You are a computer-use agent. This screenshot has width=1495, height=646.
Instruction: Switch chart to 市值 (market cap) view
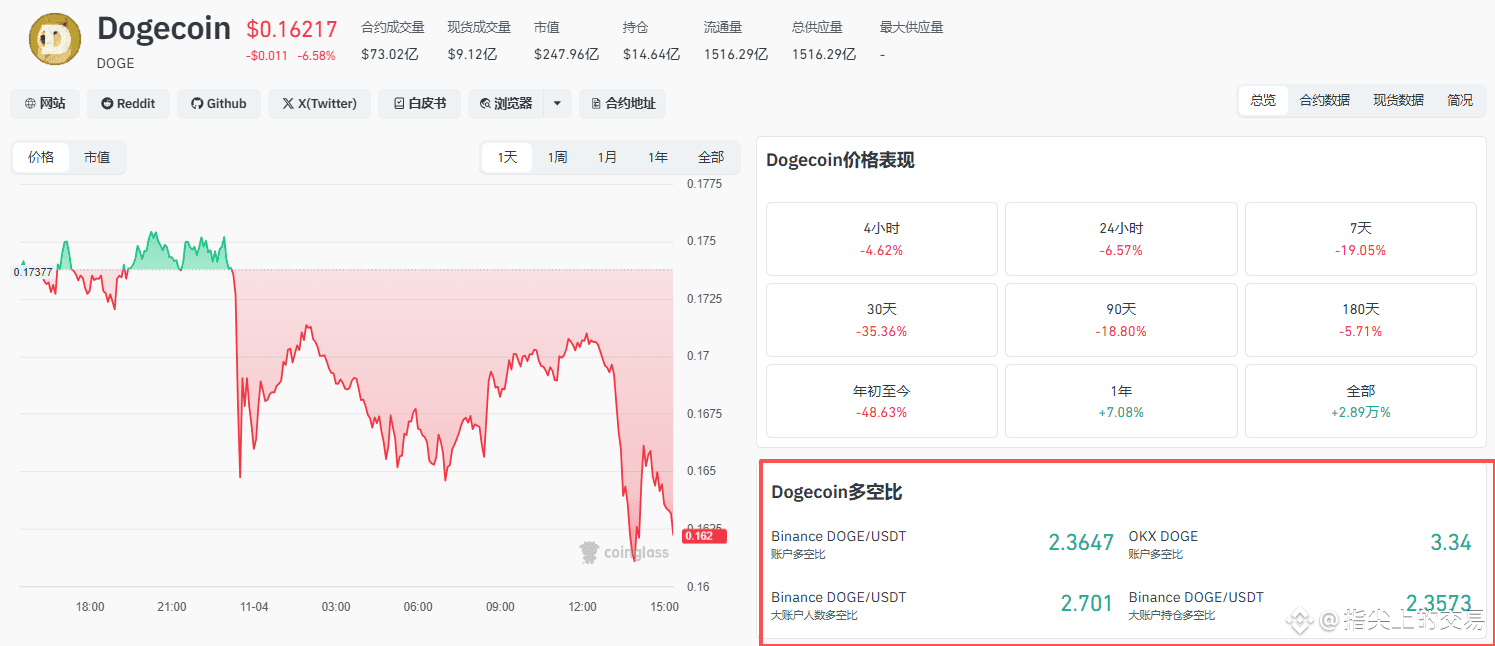tap(97, 157)
